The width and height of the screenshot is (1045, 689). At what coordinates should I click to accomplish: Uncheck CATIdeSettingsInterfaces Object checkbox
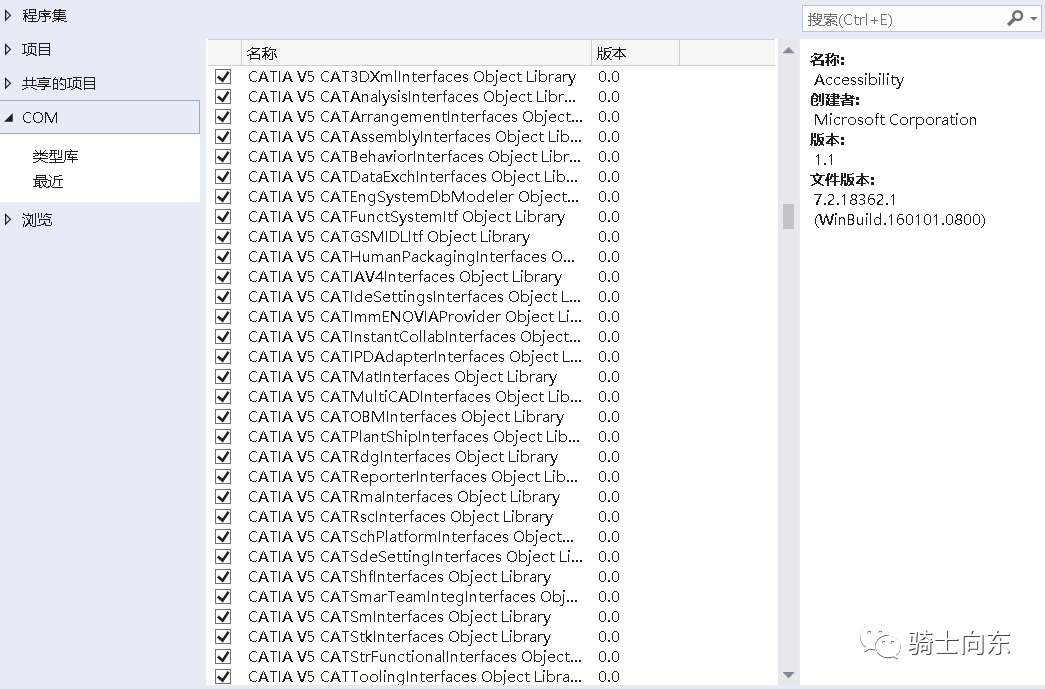pos(223,297)
